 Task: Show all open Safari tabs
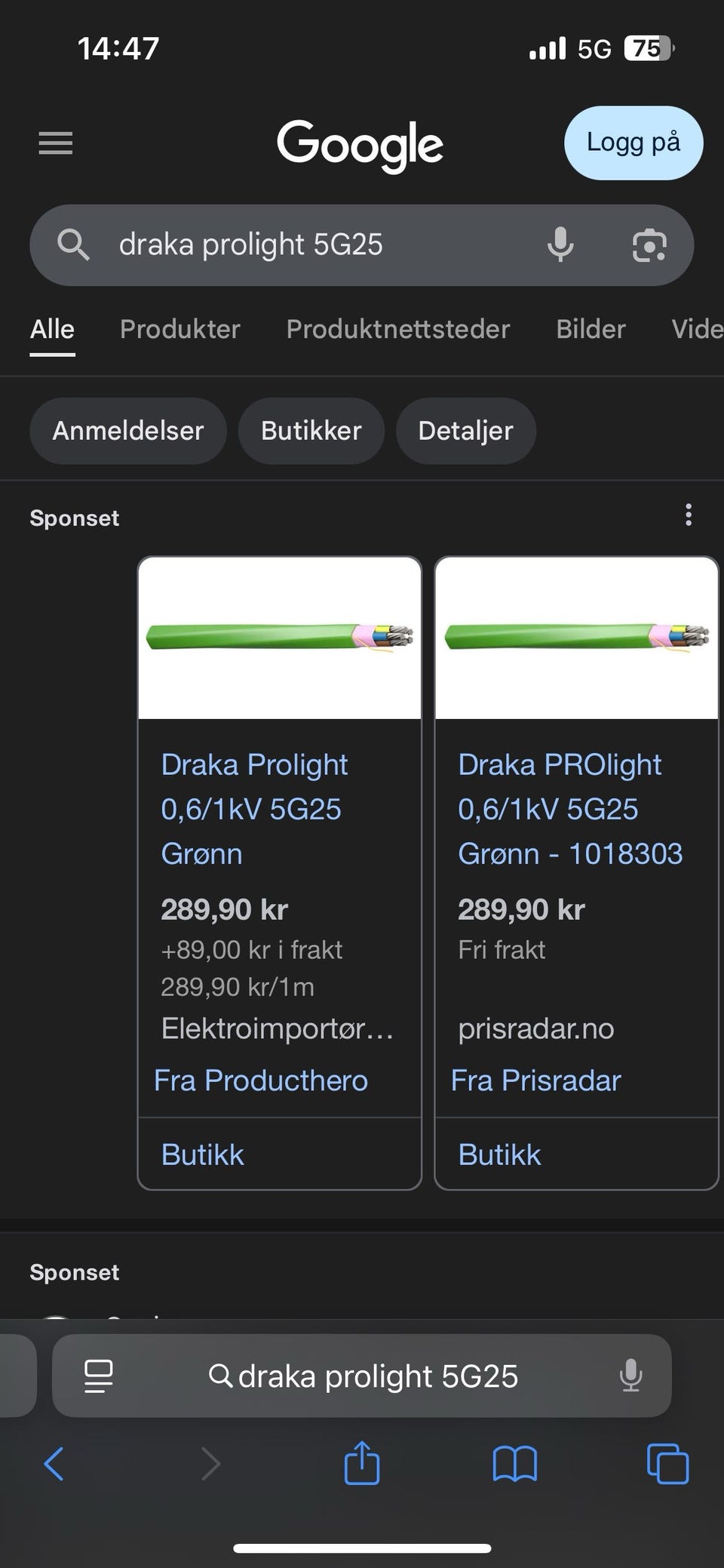[x=667, y=1464]
